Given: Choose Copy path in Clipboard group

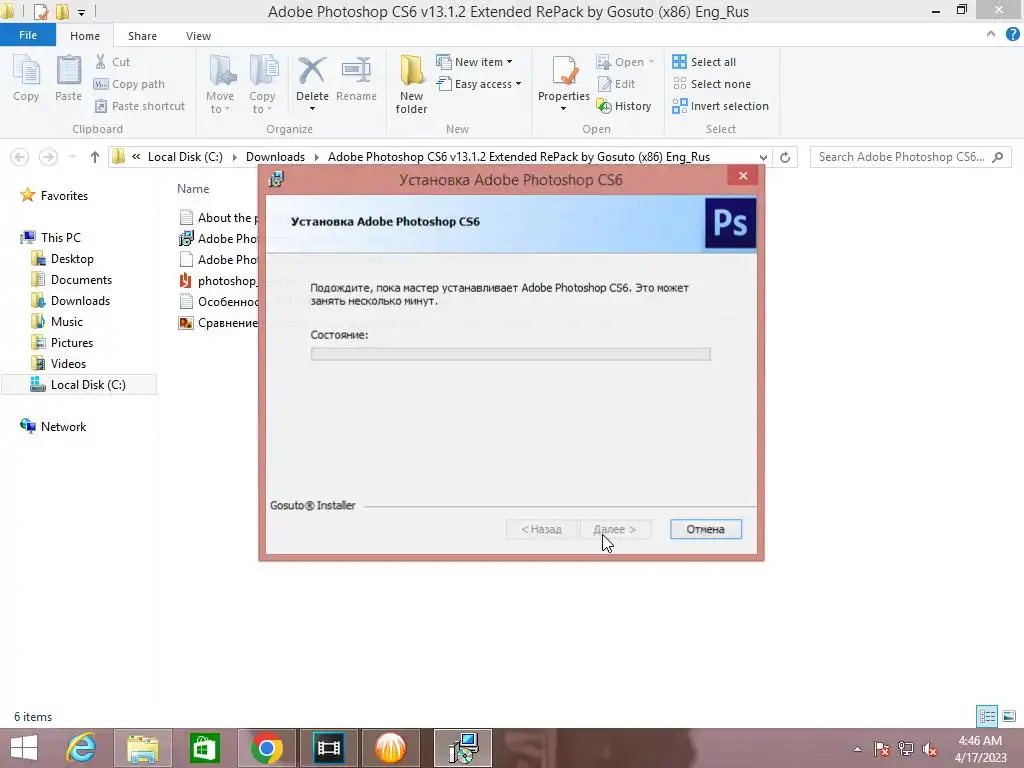Looking at the screenshot, I should pos(129,84).
